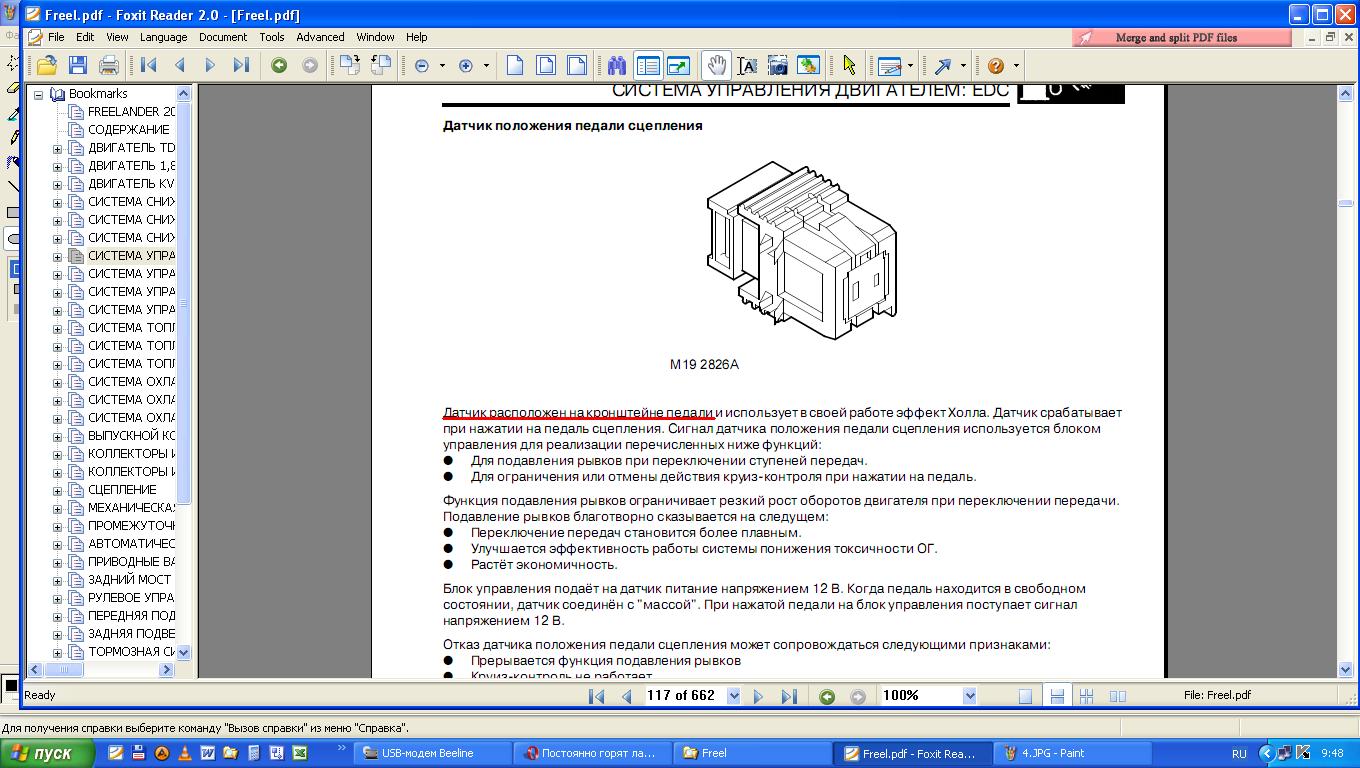Save the document with the floppy disk icon
Image resolution: width=1360 pixels, height=768 pixels.
(78, 66)
